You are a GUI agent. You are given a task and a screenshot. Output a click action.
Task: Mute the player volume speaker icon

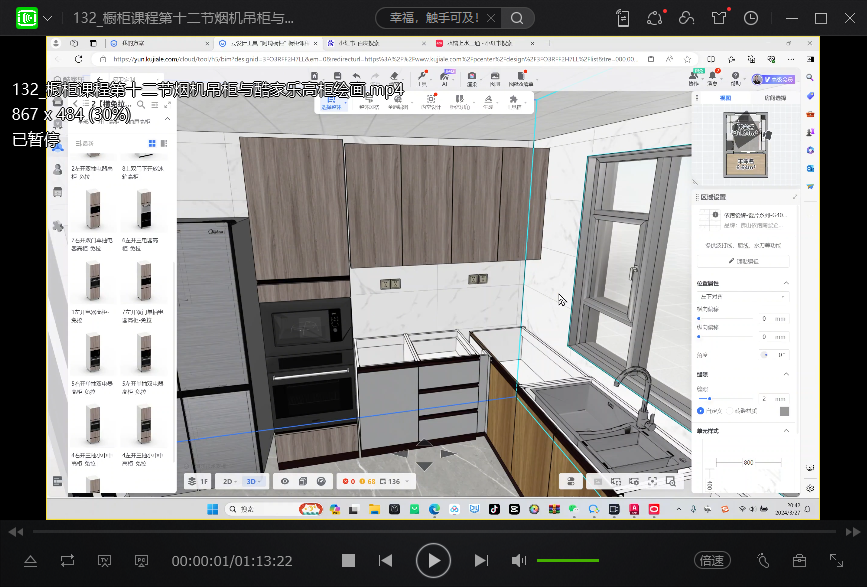[x=519, y=561]
